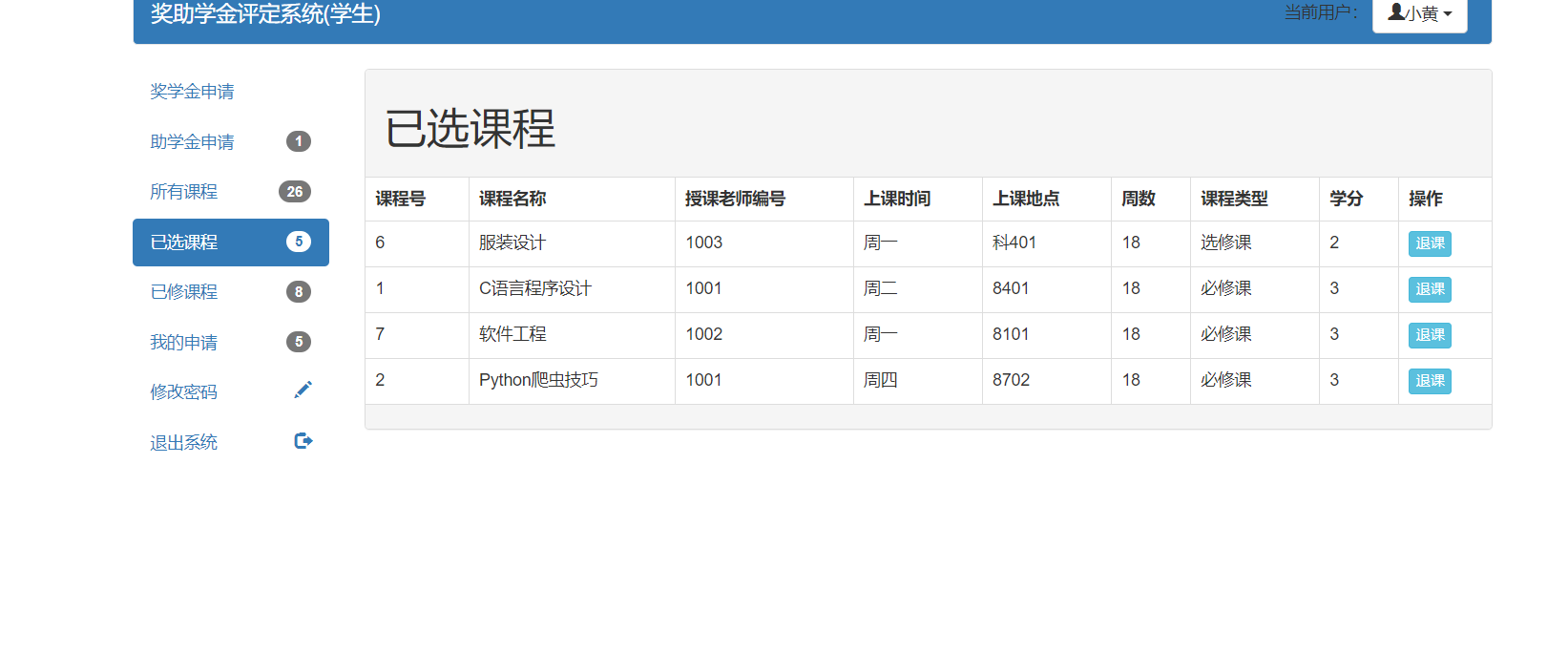Click the 奖助学金评定系统(学生) title
This screenshot has width=1568, height=654.
(265, 13)
